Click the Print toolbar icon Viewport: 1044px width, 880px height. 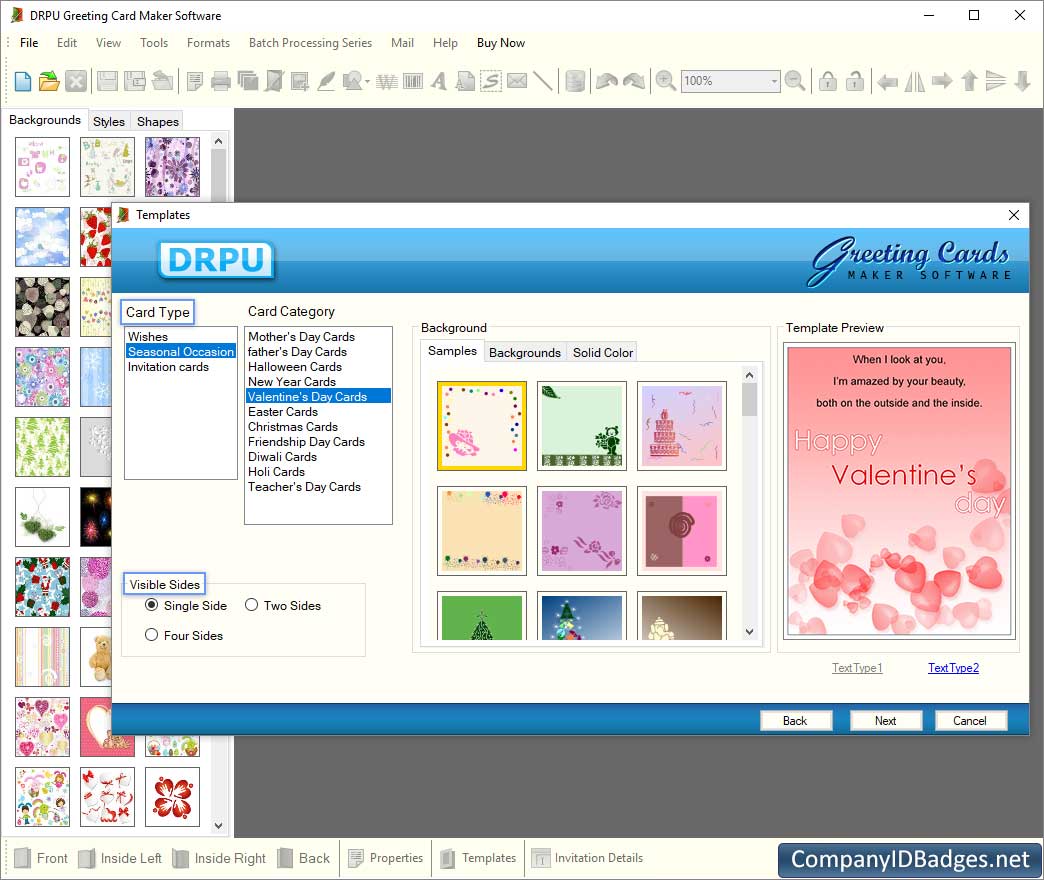pyautogui.click(x=220, y=81)
